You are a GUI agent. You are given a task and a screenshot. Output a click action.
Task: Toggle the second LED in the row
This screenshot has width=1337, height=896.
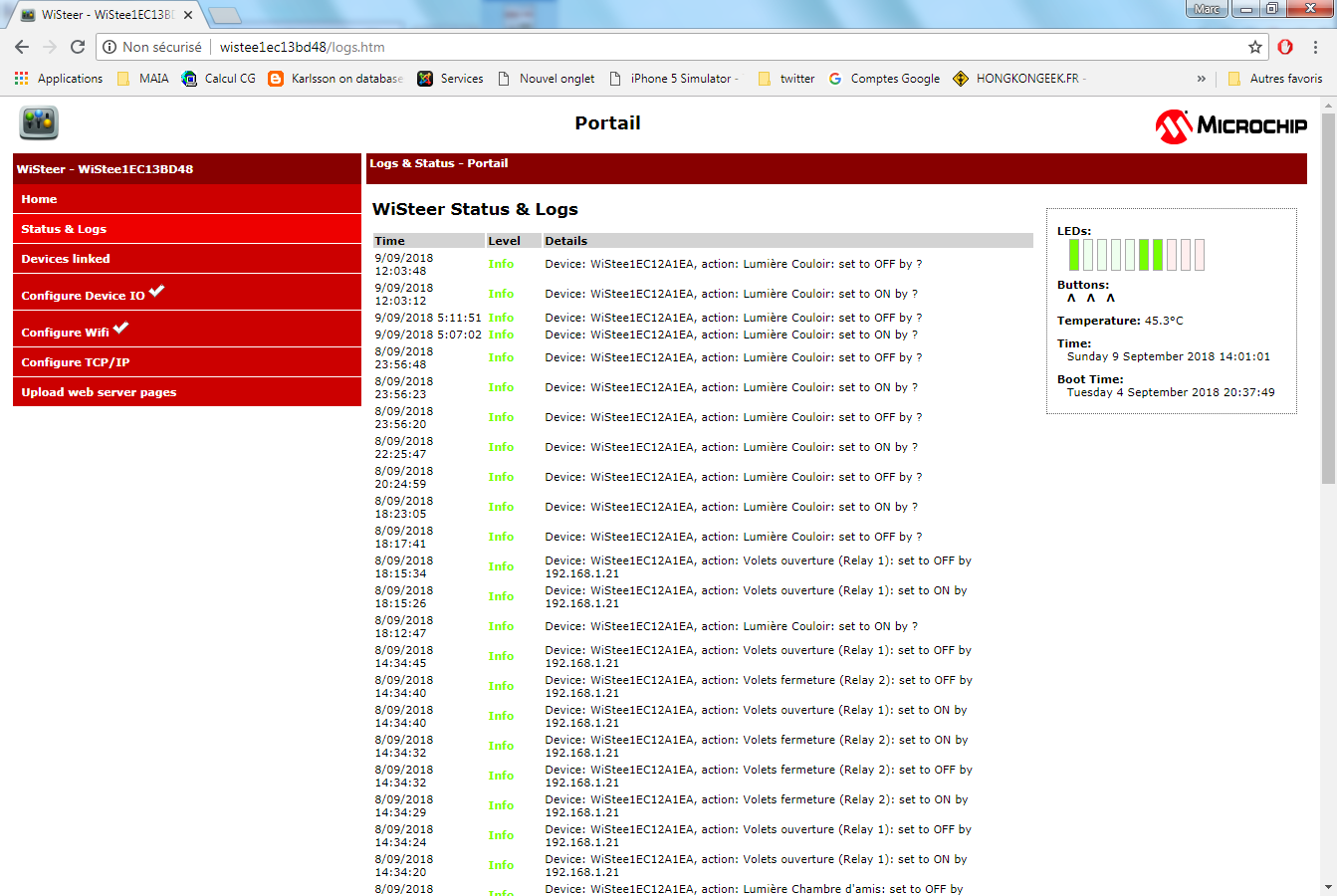(1088, 255)
